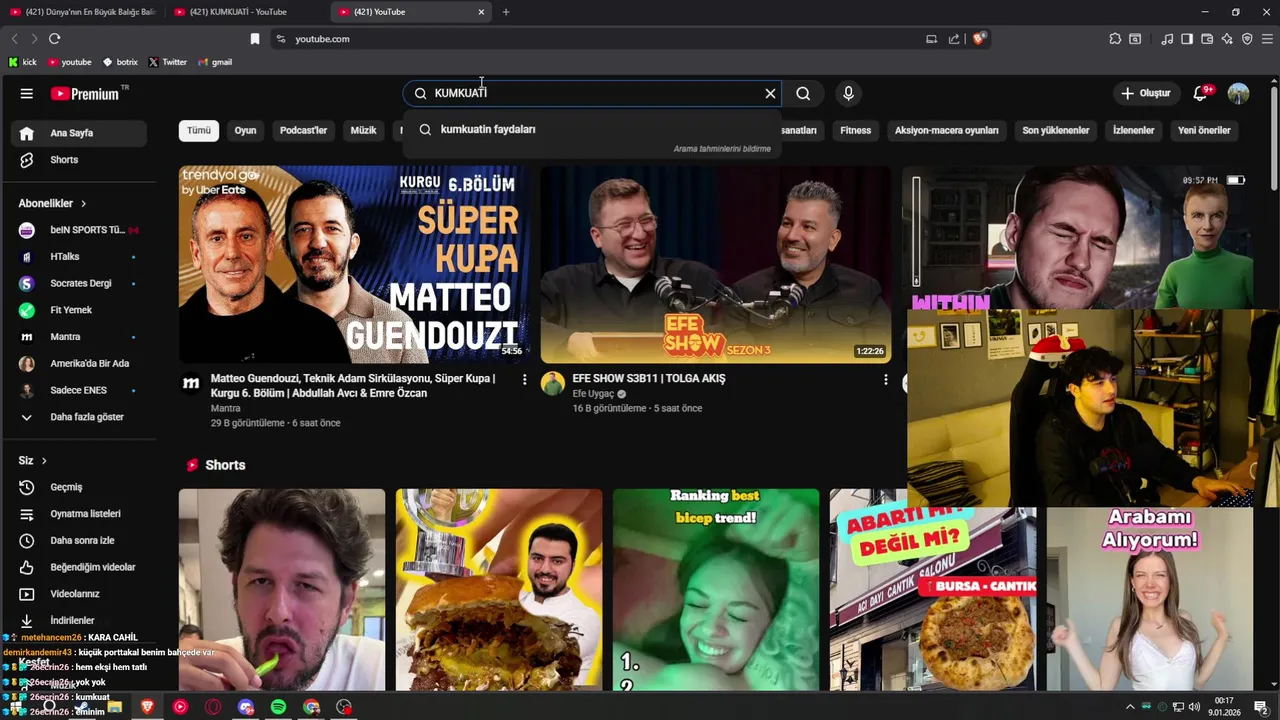The width and height of the screenshot is (1280, 720).
Task: Open Sadece ENES subscription
Action: click(78, 390)
